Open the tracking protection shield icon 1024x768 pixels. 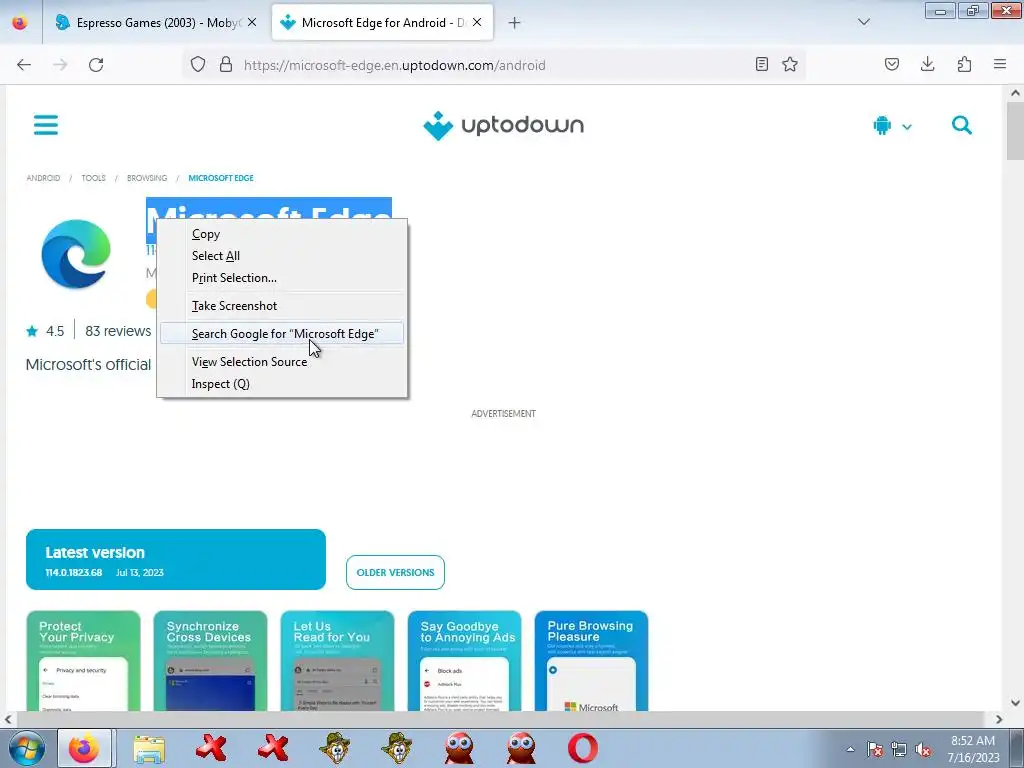(198, 65)
